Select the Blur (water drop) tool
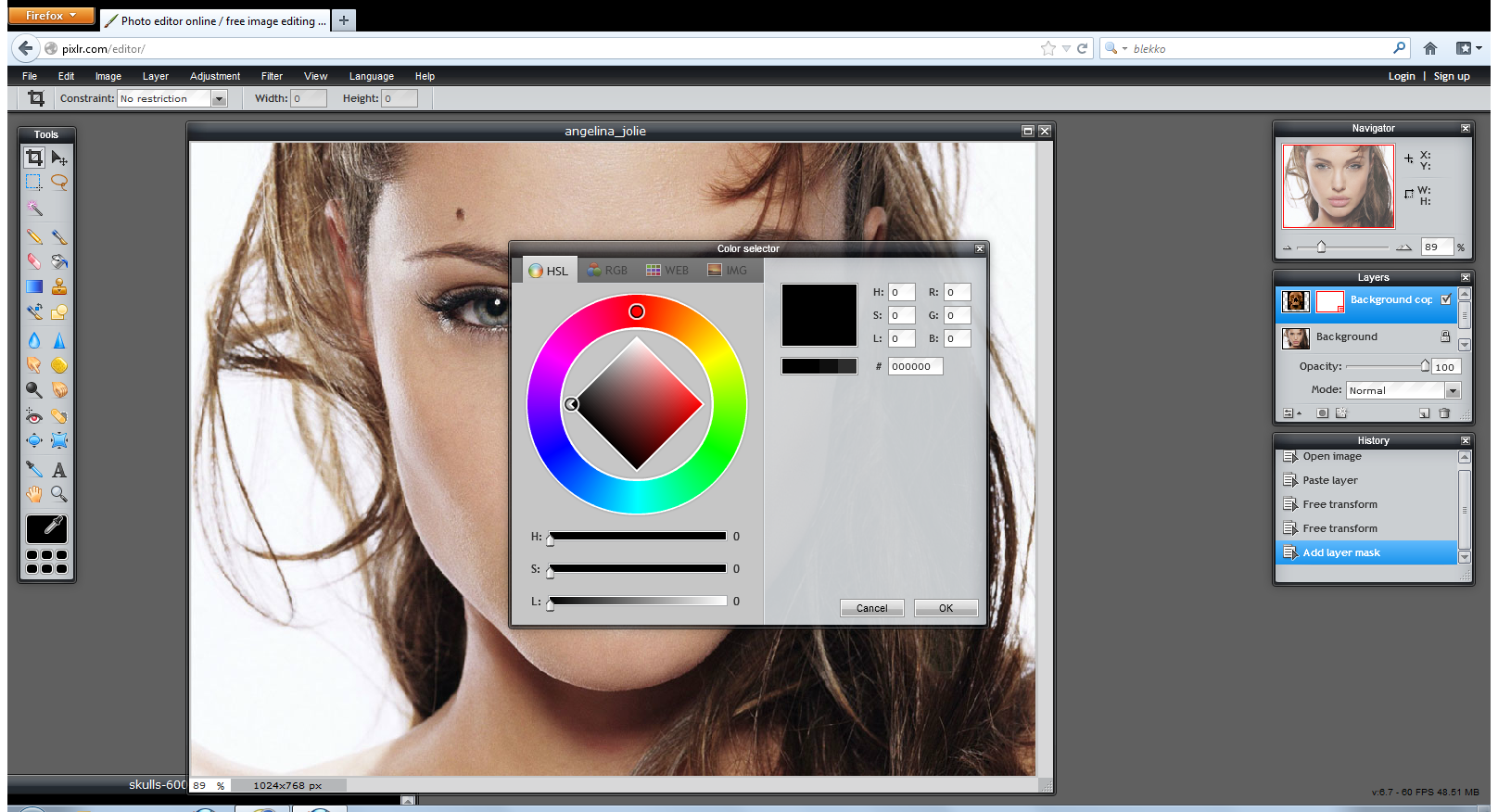Screen dimensions: 1498x812 34,340
